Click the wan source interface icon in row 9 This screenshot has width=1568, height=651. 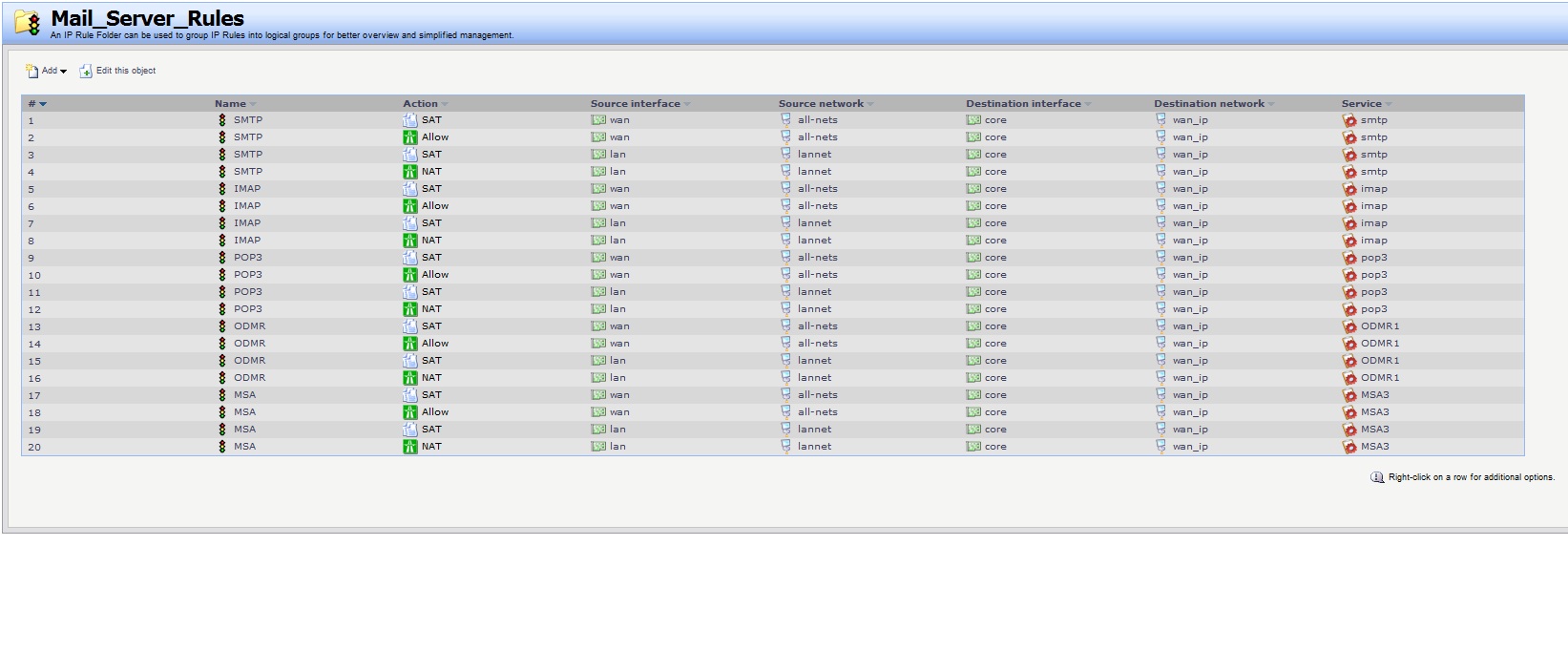(598, 258)
